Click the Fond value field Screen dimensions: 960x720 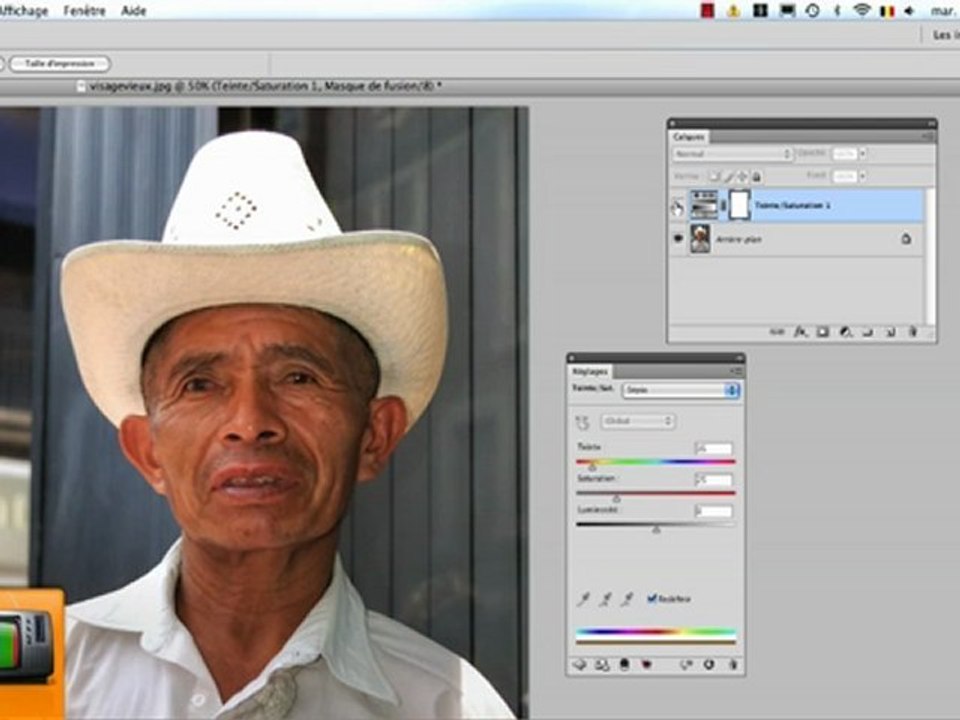pyautogui.click(x=844, y=176)
